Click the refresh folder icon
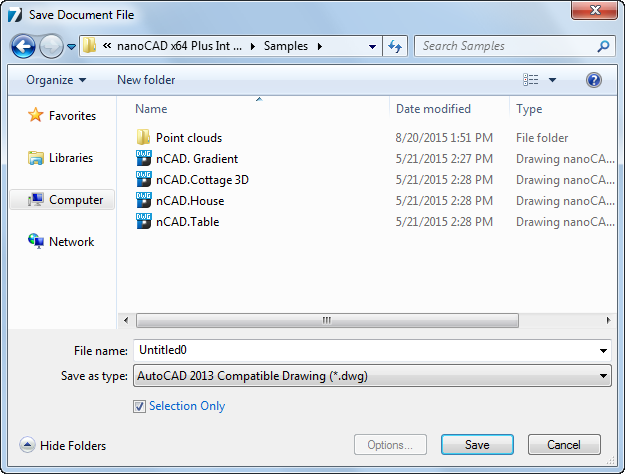 [395, 46]
